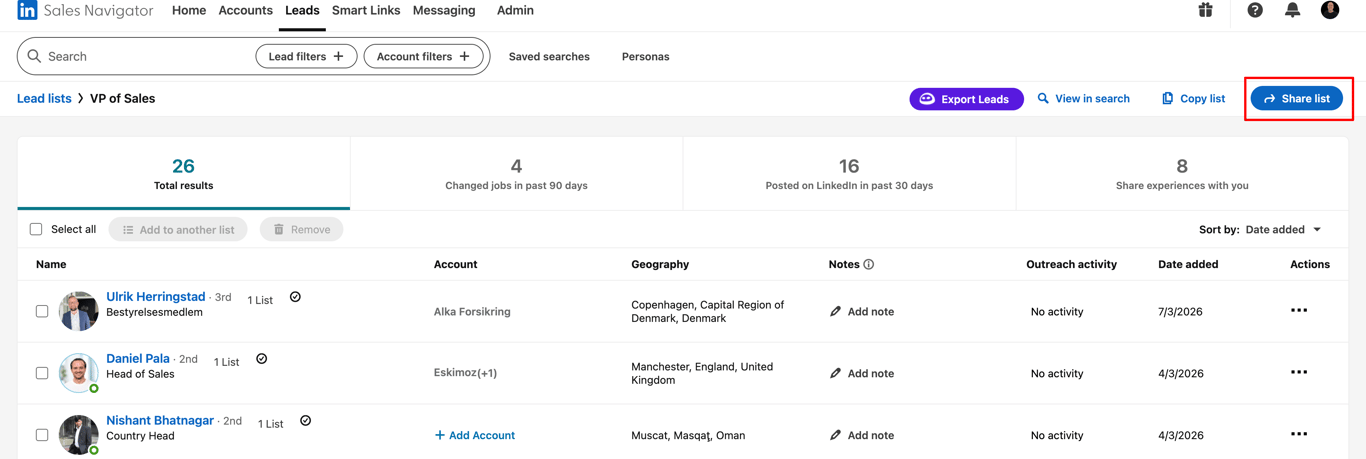Click the Notes info icon
This screenshot has height=459, width=1366.
coord(869,264)
